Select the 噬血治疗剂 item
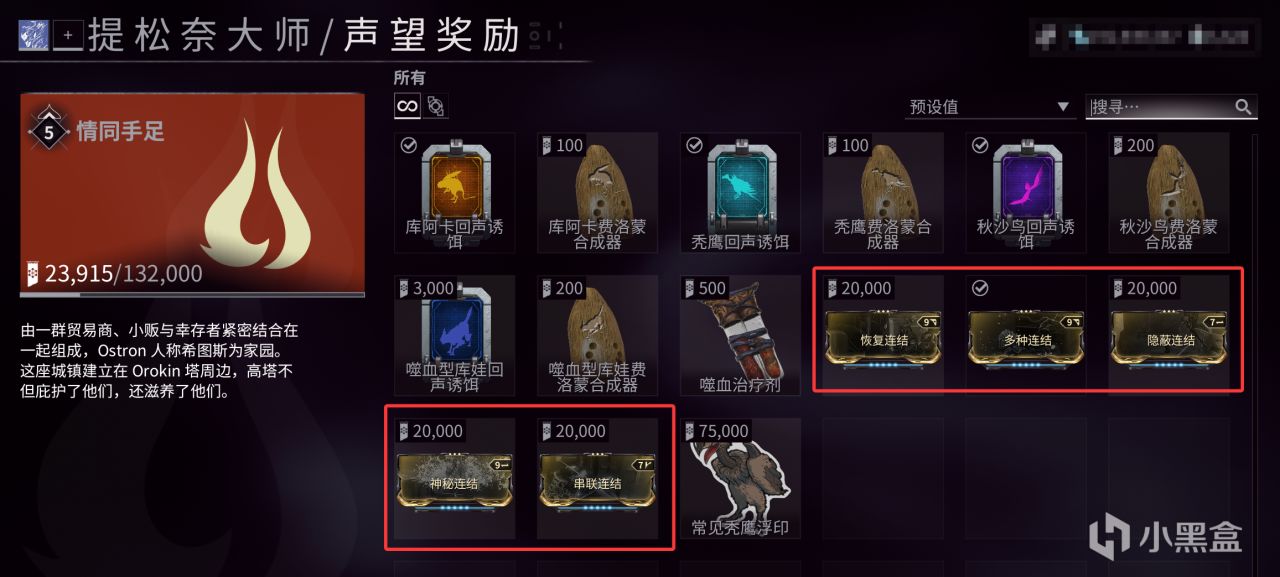Screen dimensions: 1280x577 coord(741,335)
